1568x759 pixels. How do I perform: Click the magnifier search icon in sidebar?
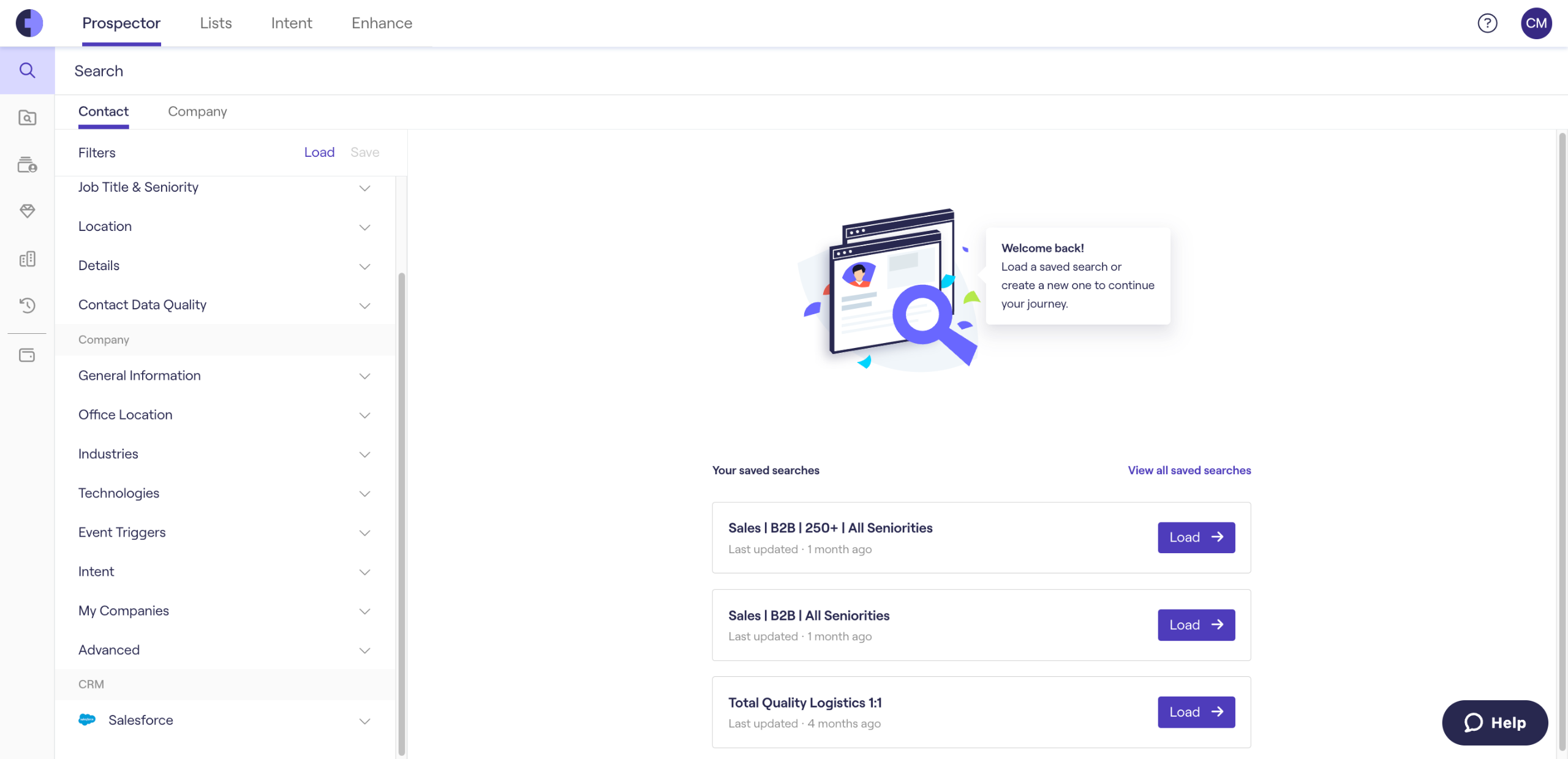[x=27, y=70]
